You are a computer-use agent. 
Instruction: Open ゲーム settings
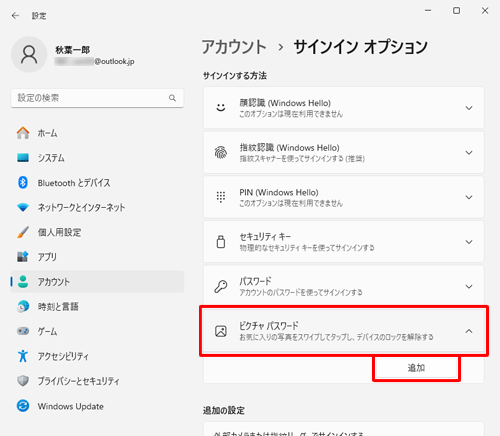point(97,331)
